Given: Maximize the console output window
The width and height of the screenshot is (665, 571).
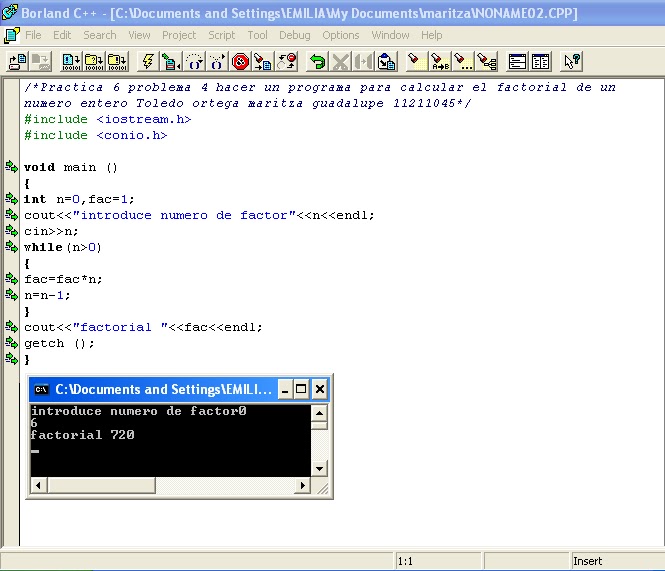Looking at the screenshot, I should pyautogui.click(x=301, y=389).
